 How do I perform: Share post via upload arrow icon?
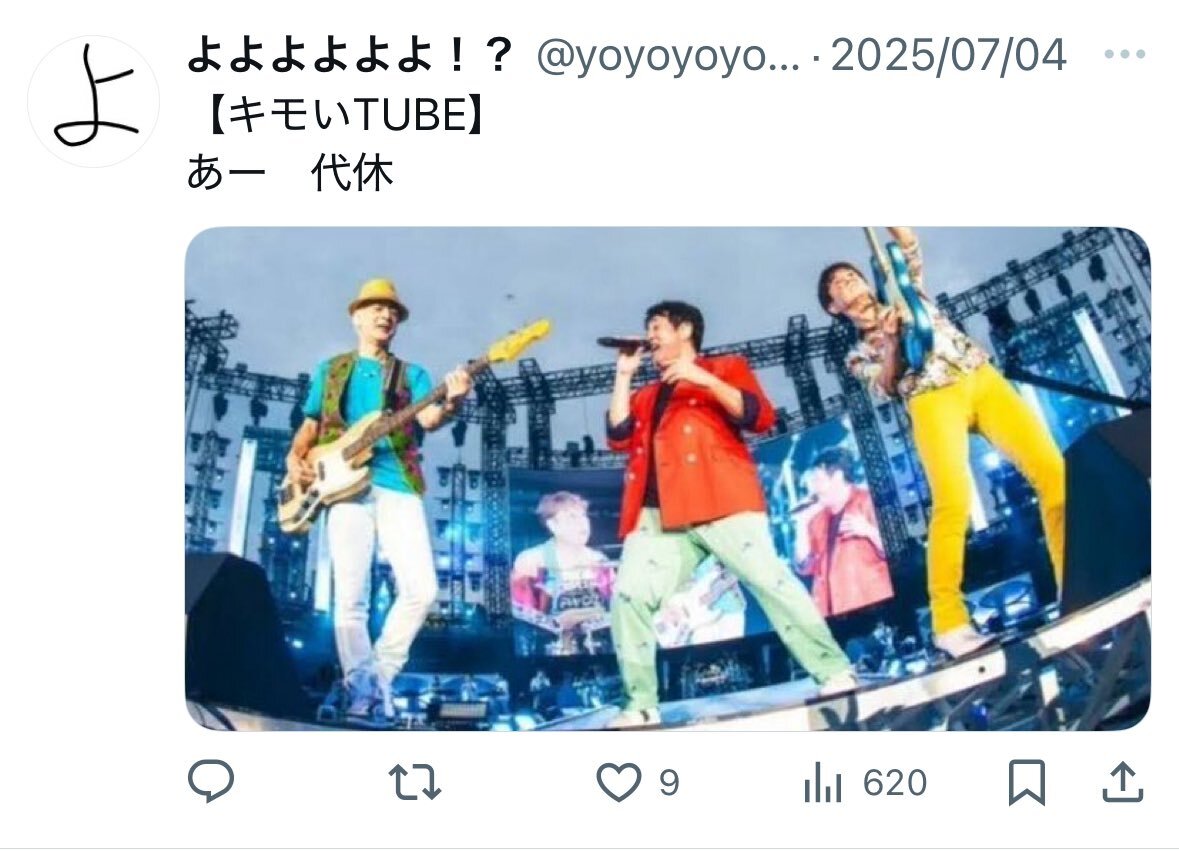tap(1123, 782)
